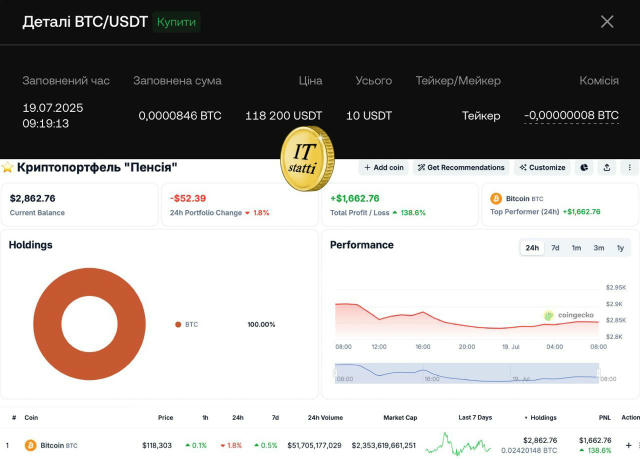Sort table by 24h column header
This screenshot has height=459, width=640.
pyautogui.click(x=238, y=417)
